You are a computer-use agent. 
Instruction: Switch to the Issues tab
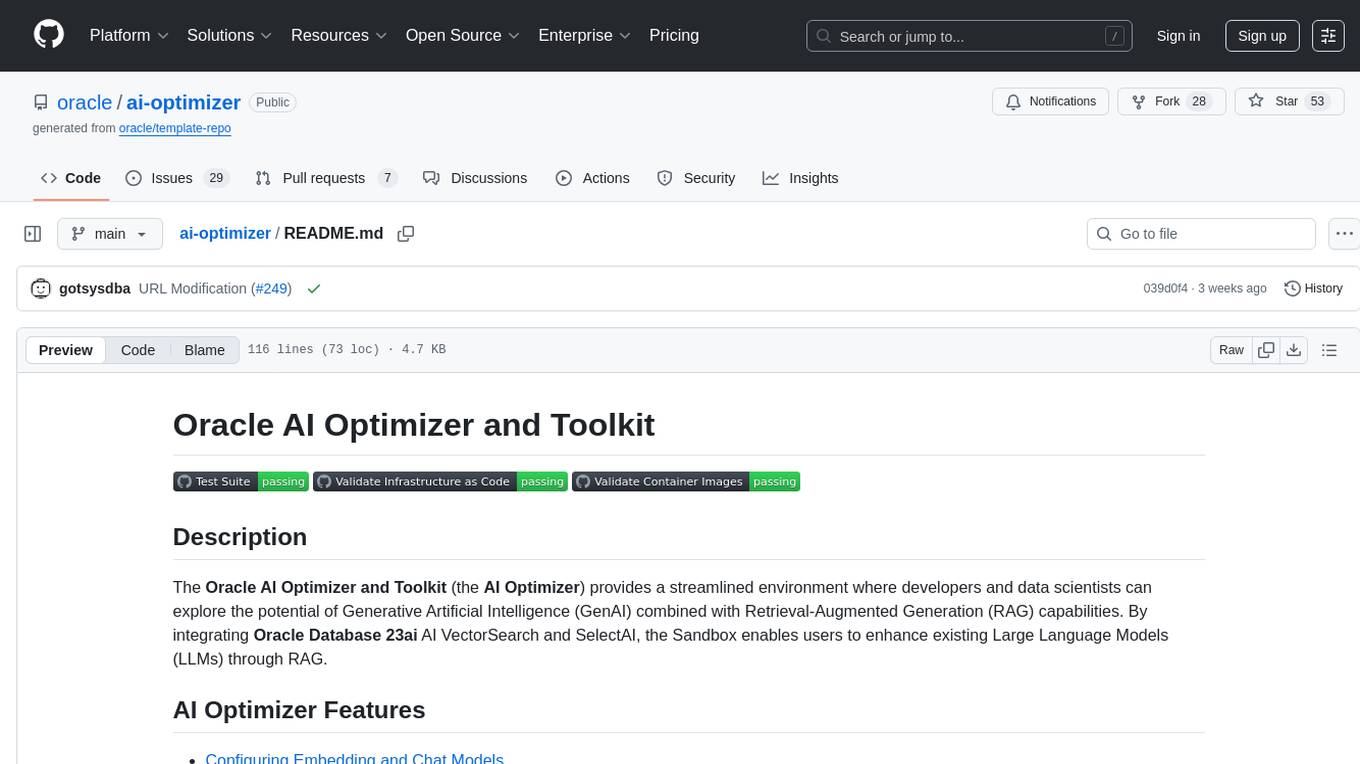pos(177,178)
